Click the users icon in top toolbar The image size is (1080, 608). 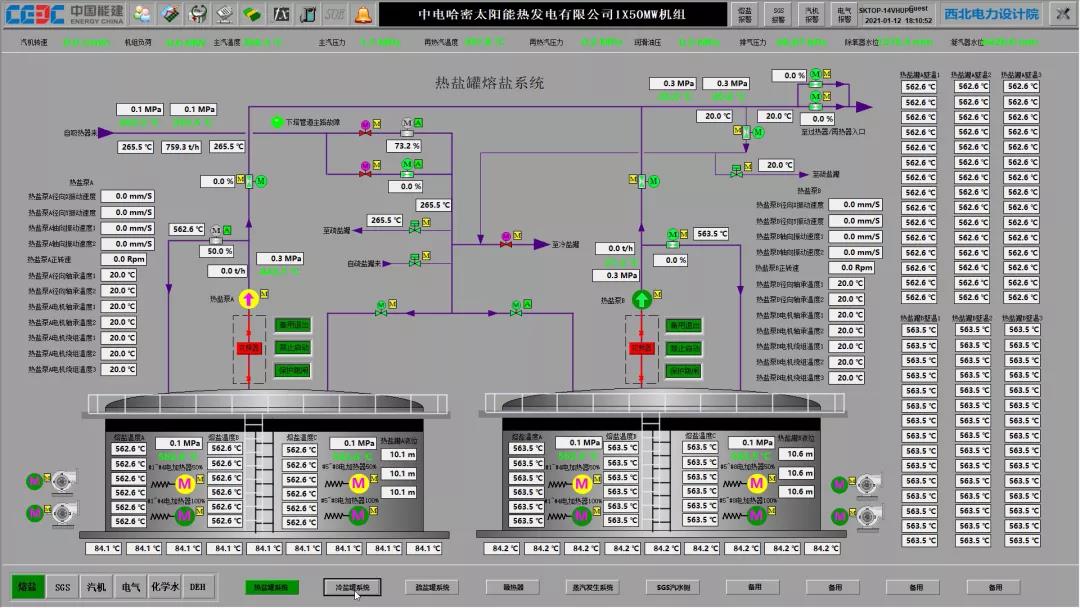click(143, 14)
